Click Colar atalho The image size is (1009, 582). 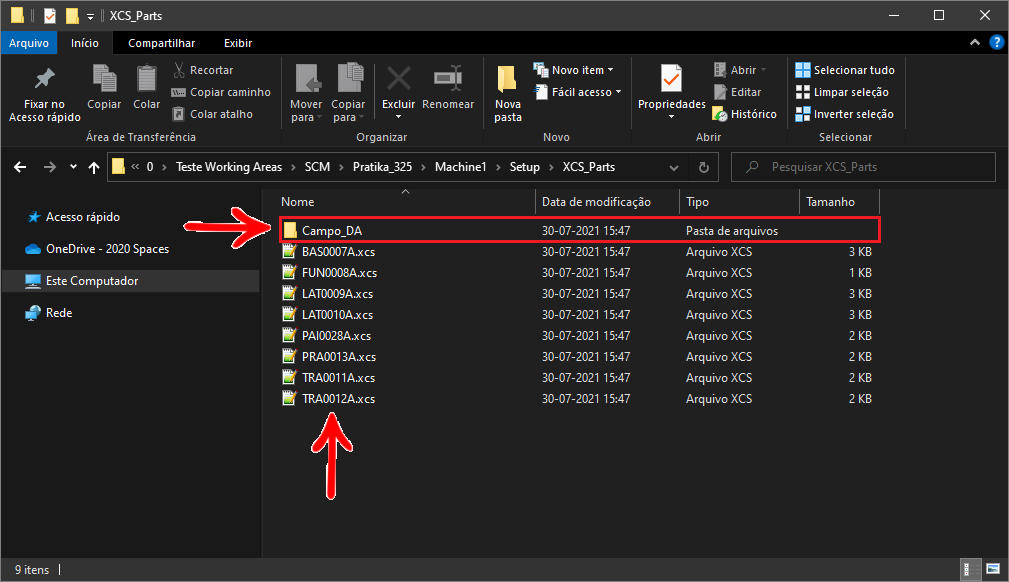point(213,114)
